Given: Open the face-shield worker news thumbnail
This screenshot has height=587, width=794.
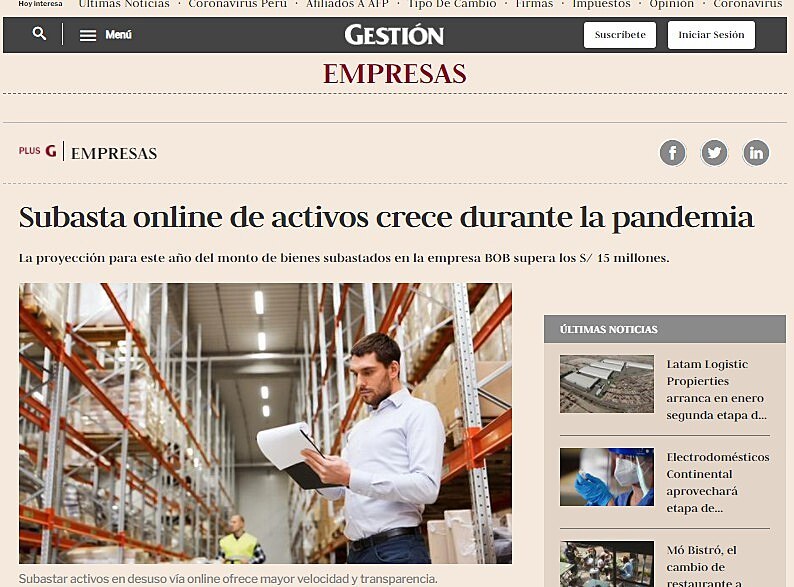Looking at the screenshot, I should 607,477.
